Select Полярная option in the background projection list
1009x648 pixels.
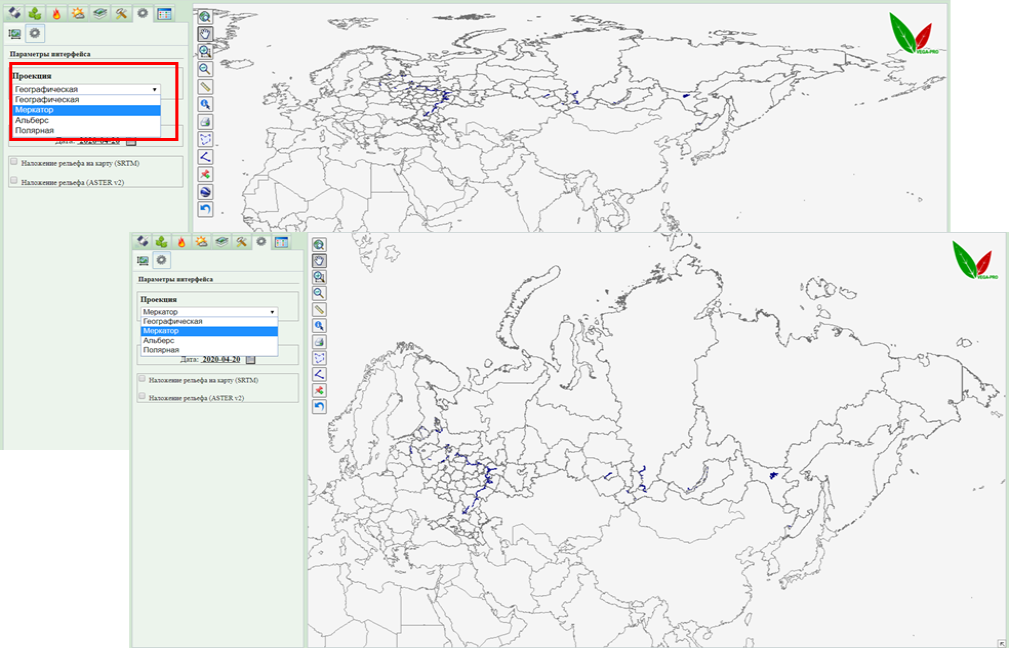click(35, 130)
